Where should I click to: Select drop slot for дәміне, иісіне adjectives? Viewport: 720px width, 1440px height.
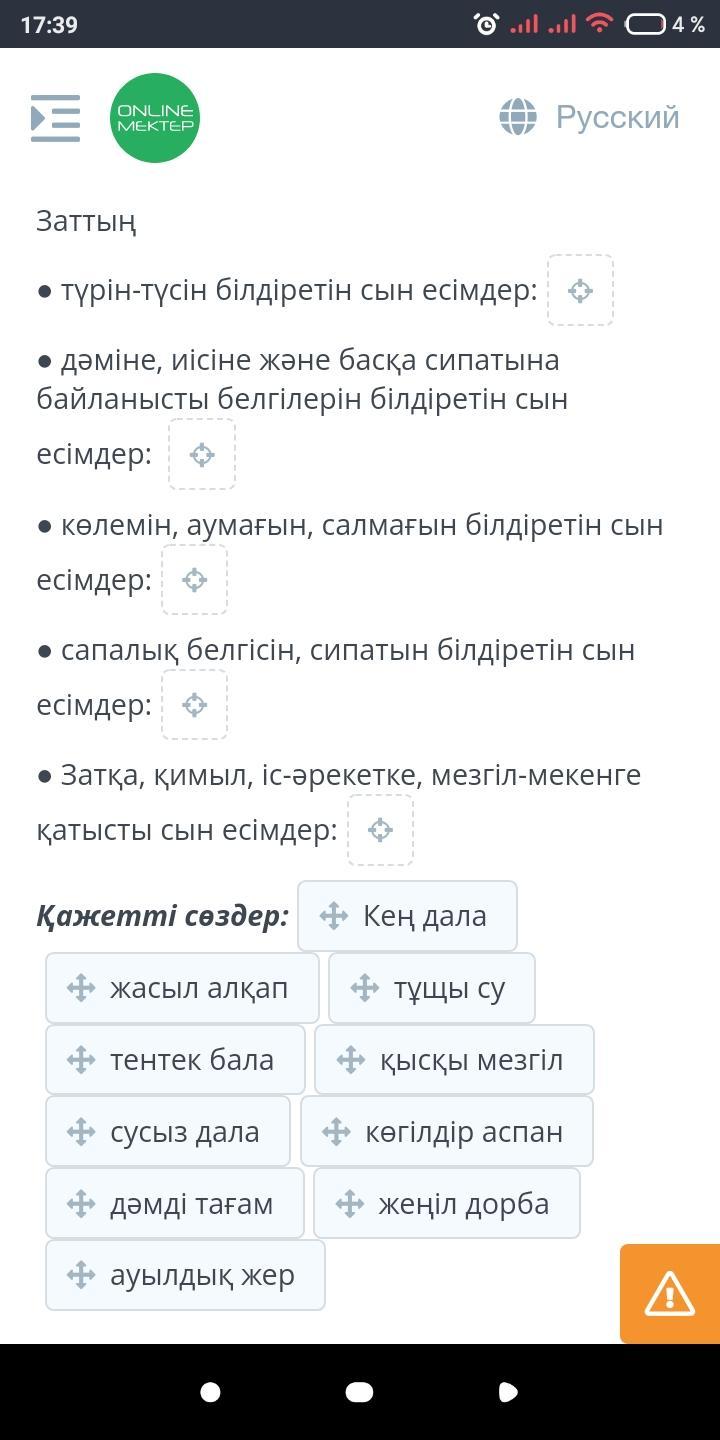point(202,454)
